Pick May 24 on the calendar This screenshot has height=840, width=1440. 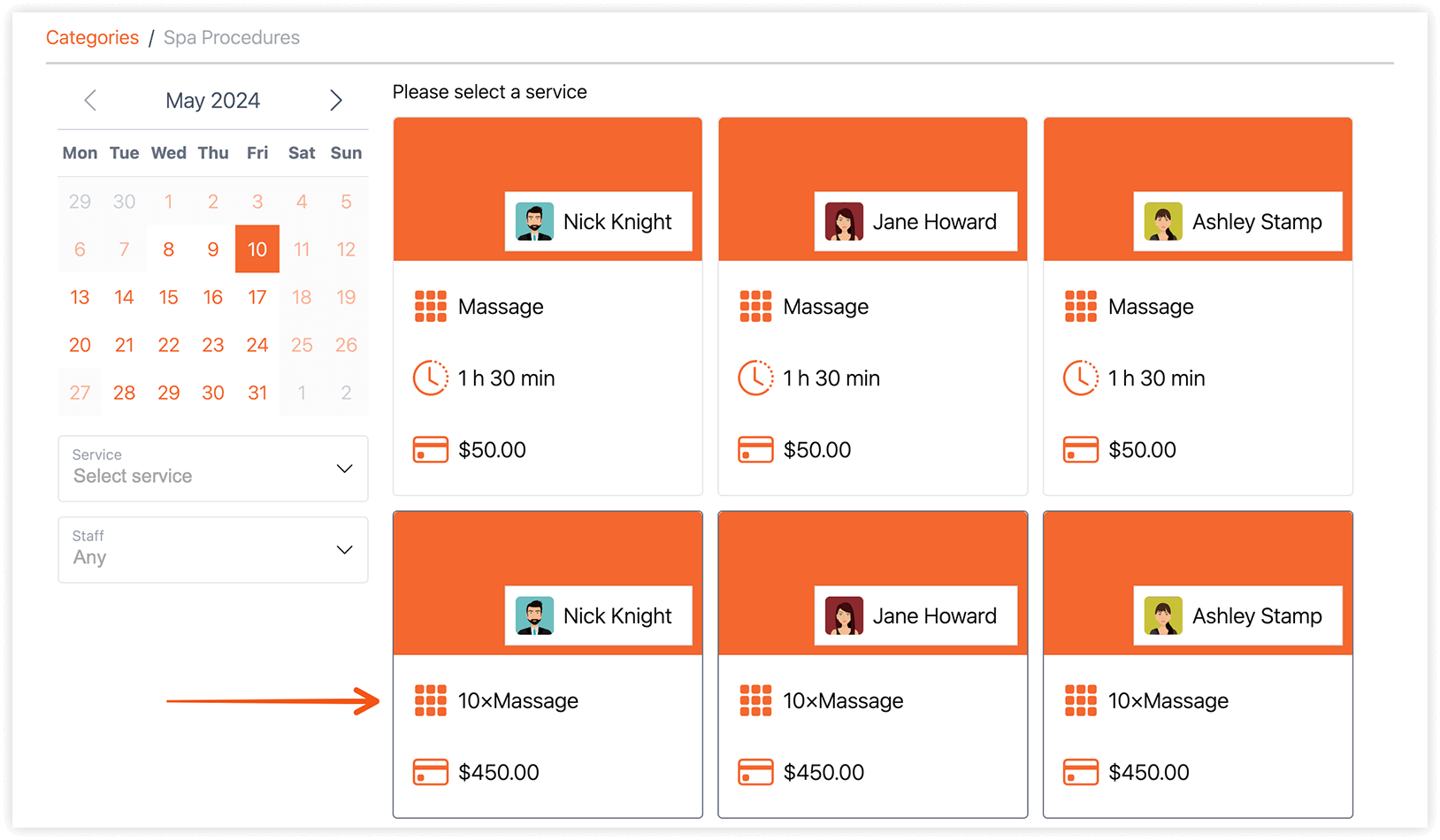[x=257, y=345]
